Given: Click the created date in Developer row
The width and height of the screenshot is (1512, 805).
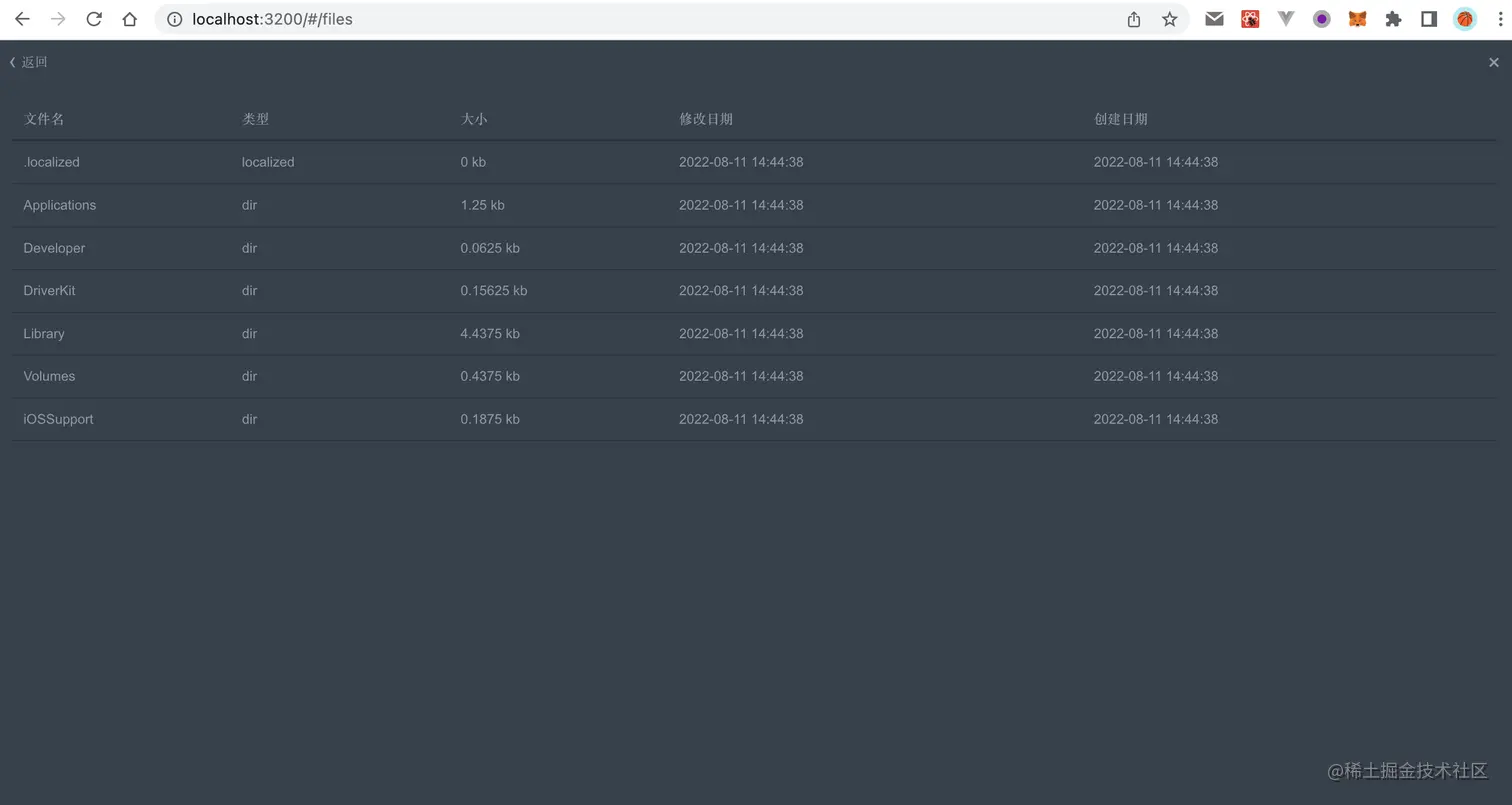Looking at the screenshot, I should 1156,248.
